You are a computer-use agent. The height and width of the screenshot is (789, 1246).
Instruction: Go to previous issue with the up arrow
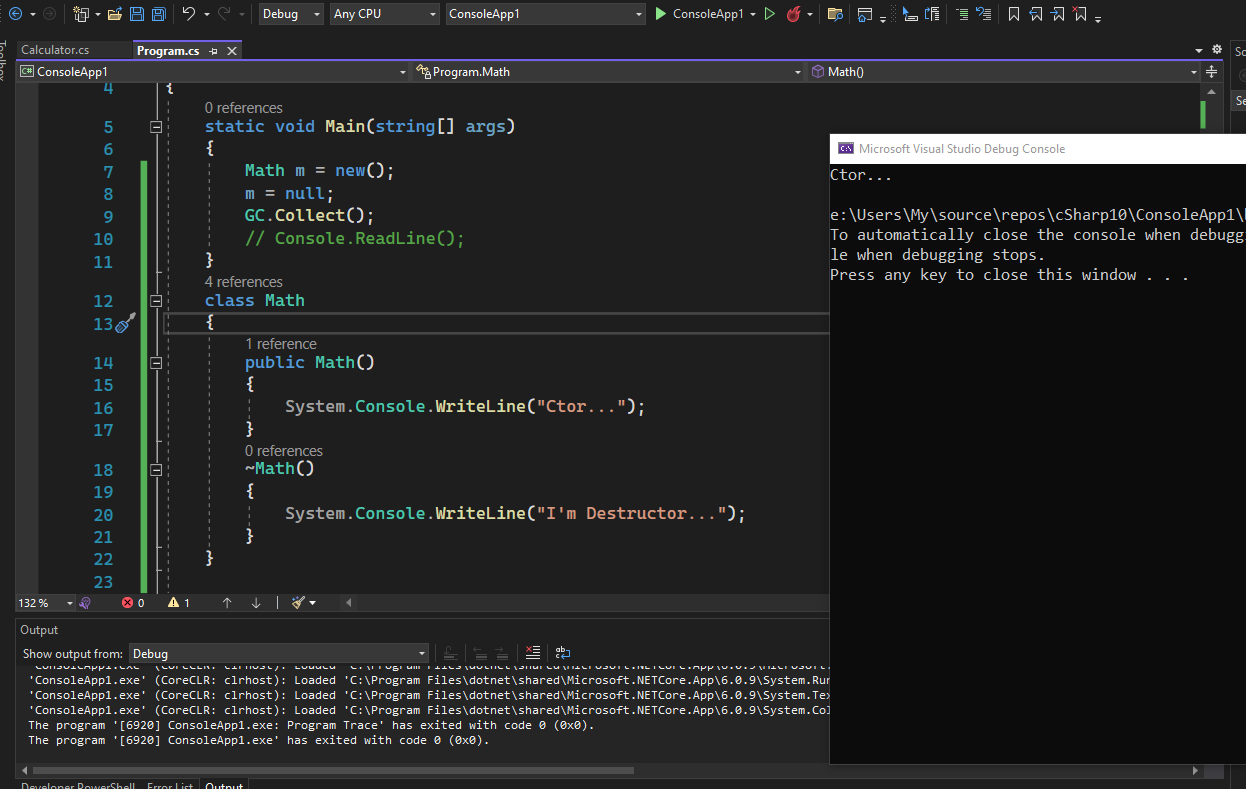point(227,603)
